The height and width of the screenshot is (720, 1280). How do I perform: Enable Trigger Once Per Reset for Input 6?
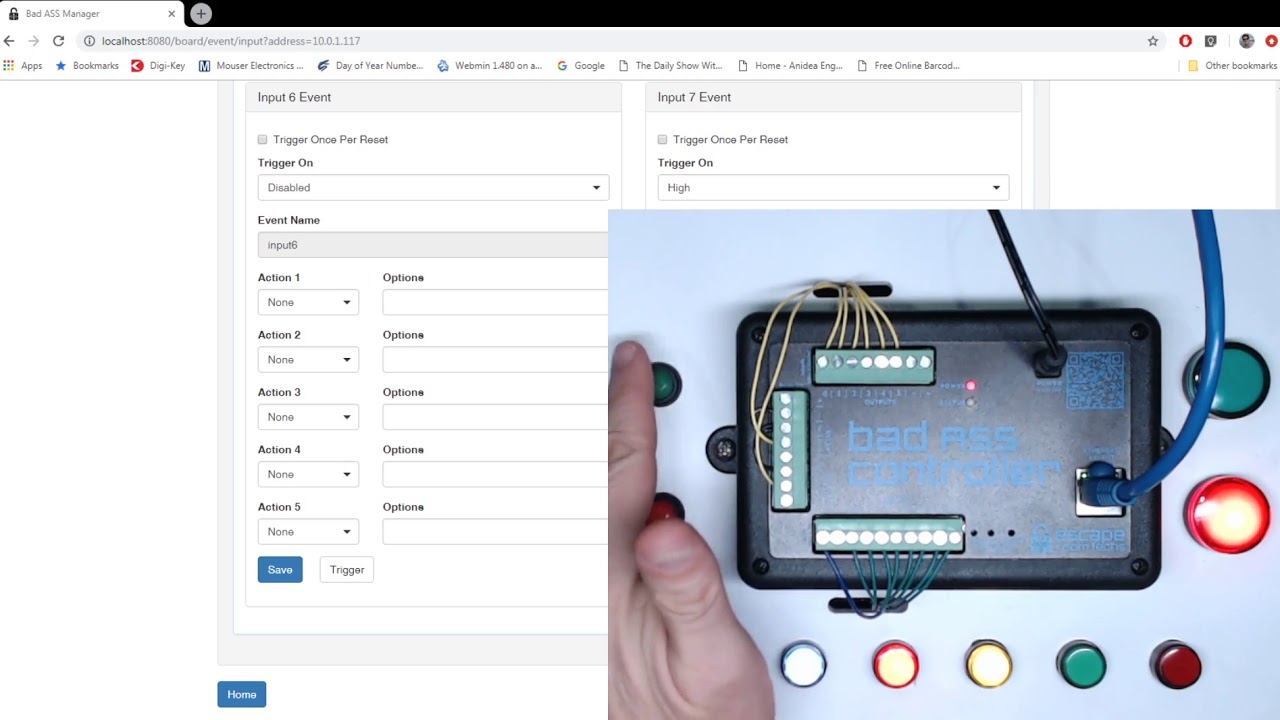263,140
